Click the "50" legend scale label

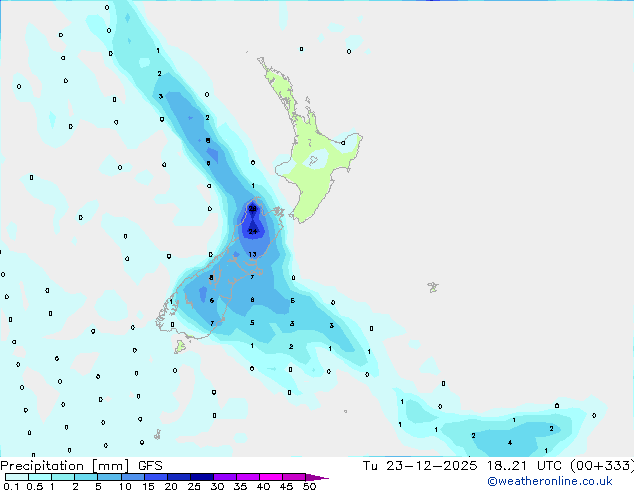pyautogui.click(x=310, y=486)
